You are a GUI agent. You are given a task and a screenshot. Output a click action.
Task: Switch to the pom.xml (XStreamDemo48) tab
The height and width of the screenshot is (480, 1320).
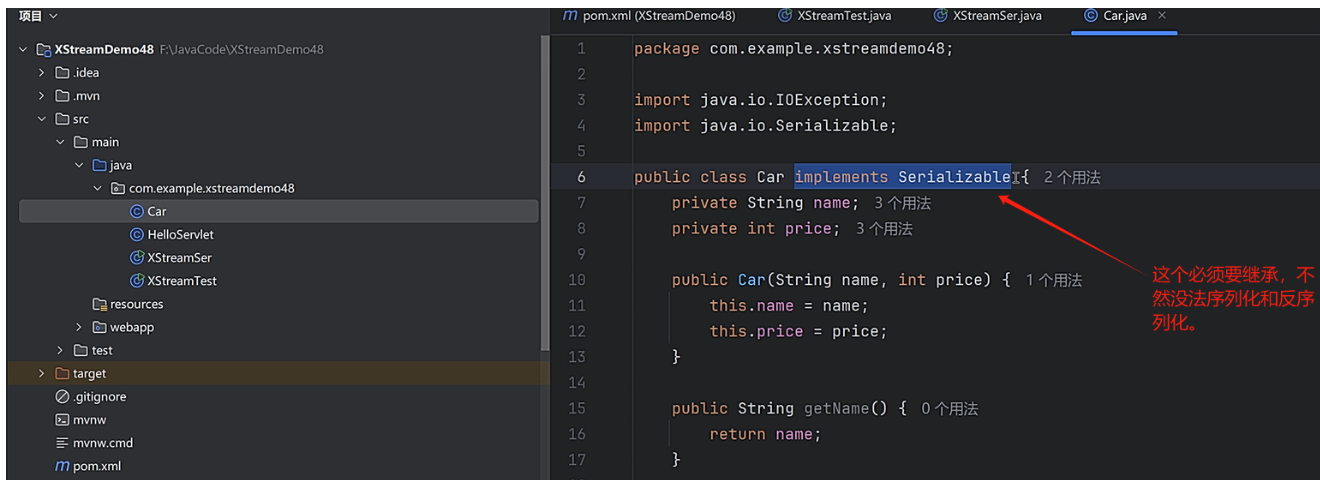pos(649,16)
